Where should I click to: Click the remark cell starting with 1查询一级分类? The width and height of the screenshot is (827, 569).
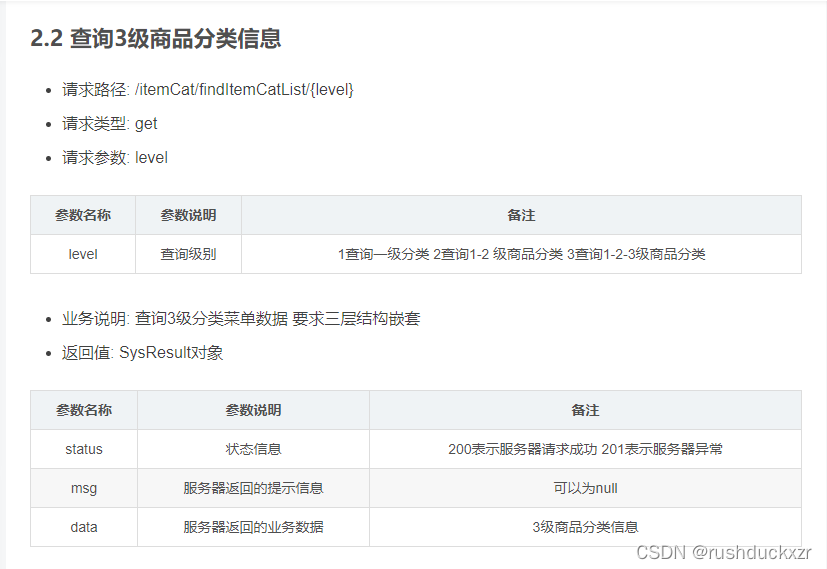click(x=521, y=254)
